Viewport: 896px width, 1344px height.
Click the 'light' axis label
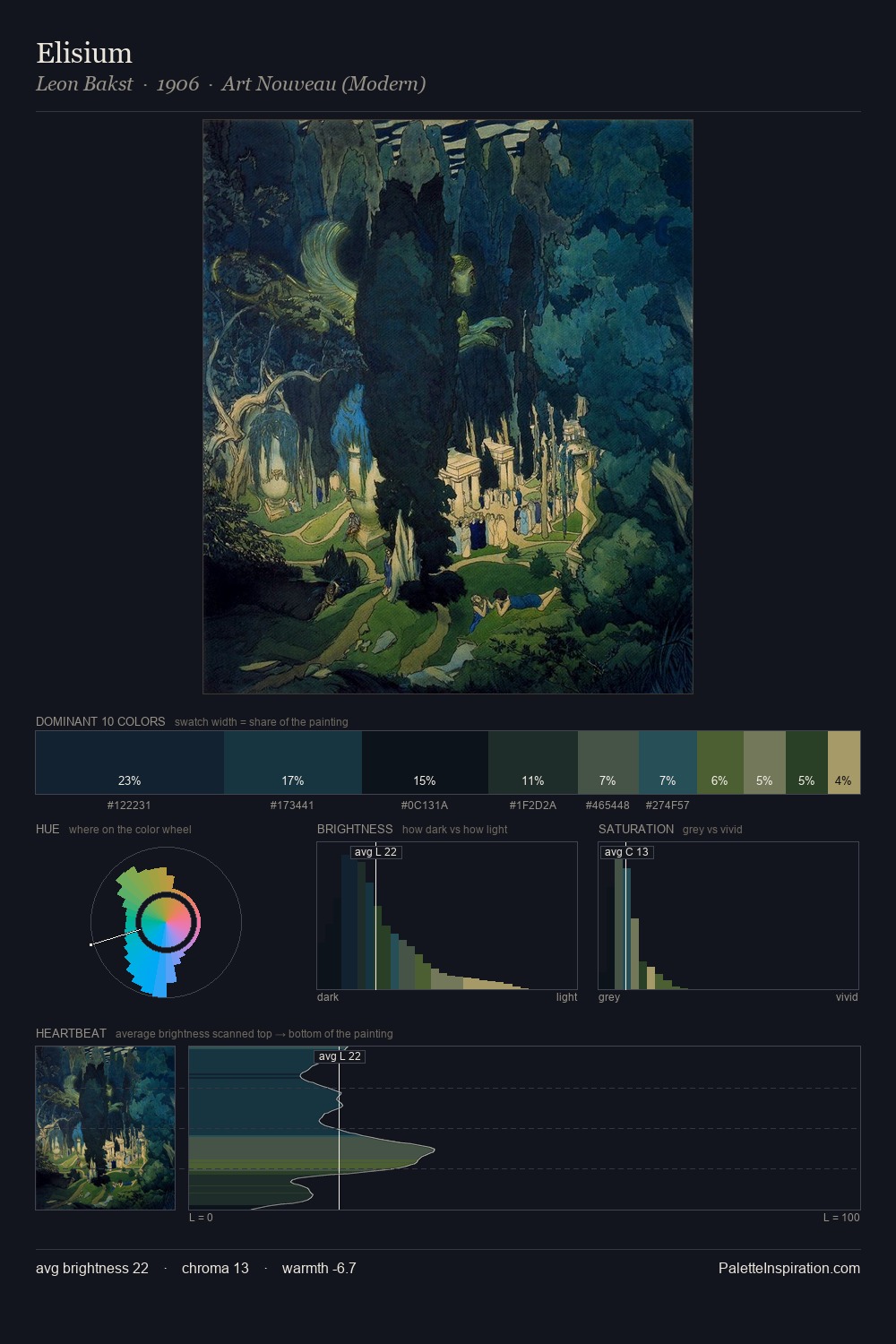point(566,997)
